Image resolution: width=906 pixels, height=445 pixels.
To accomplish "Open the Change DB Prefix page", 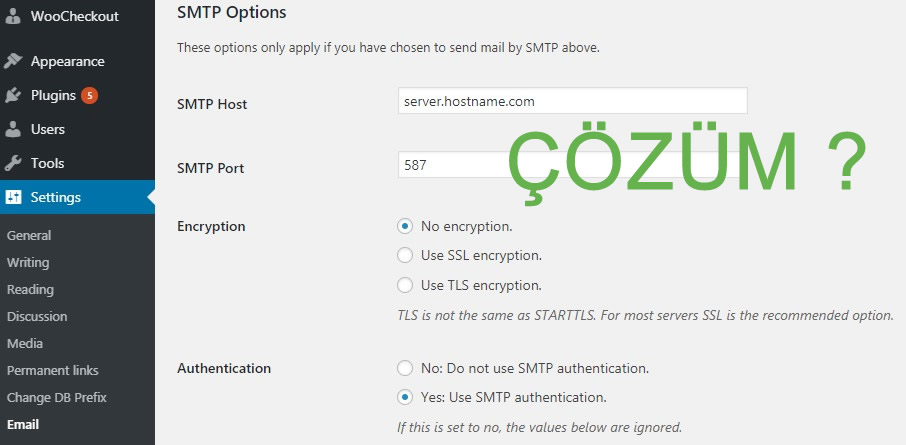I will coord(56,398).
